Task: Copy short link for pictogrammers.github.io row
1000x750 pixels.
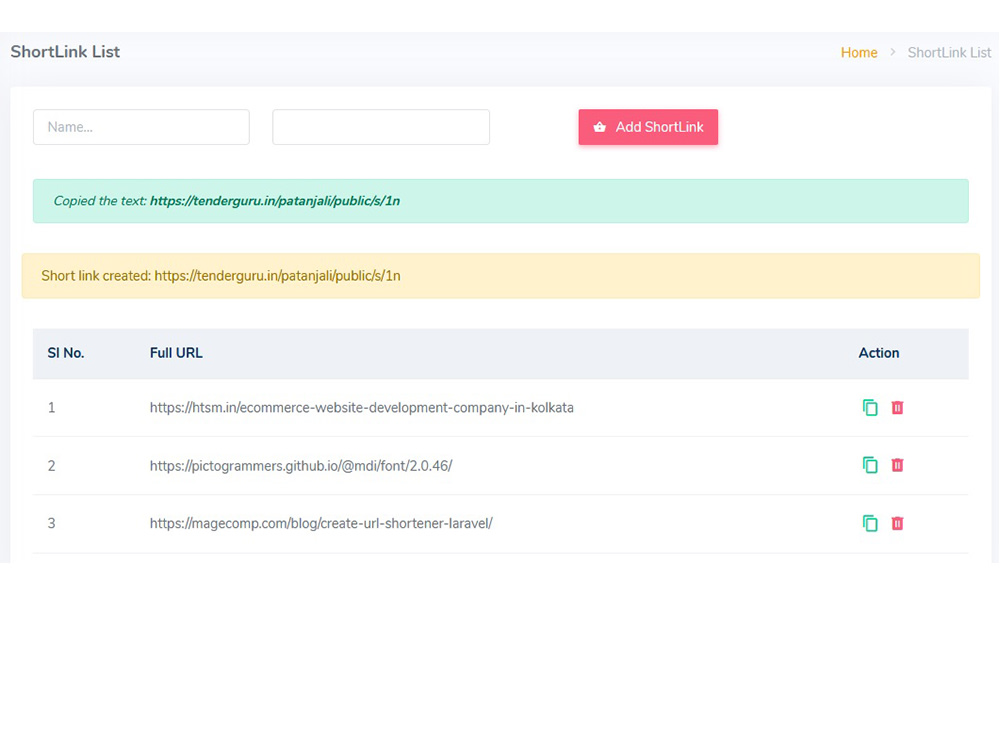Action: pos(870,465)
